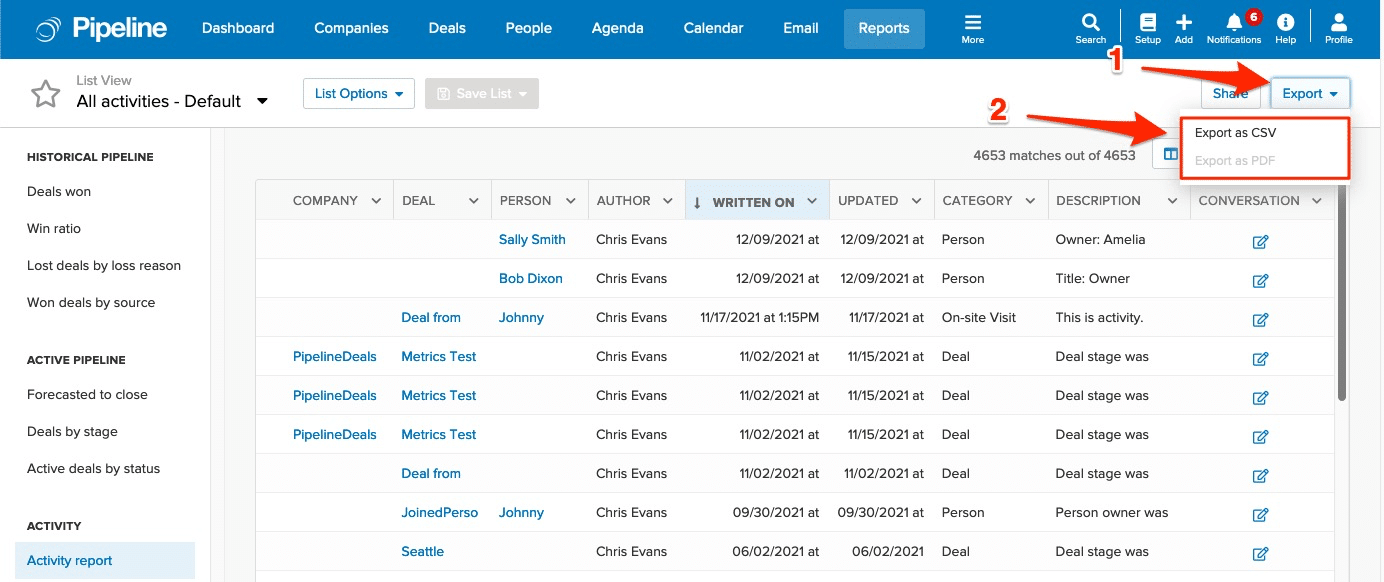This screenshot has height=582, width=1384.
Task: Open the Seattle deal link
Action: [x=423, y=552]
